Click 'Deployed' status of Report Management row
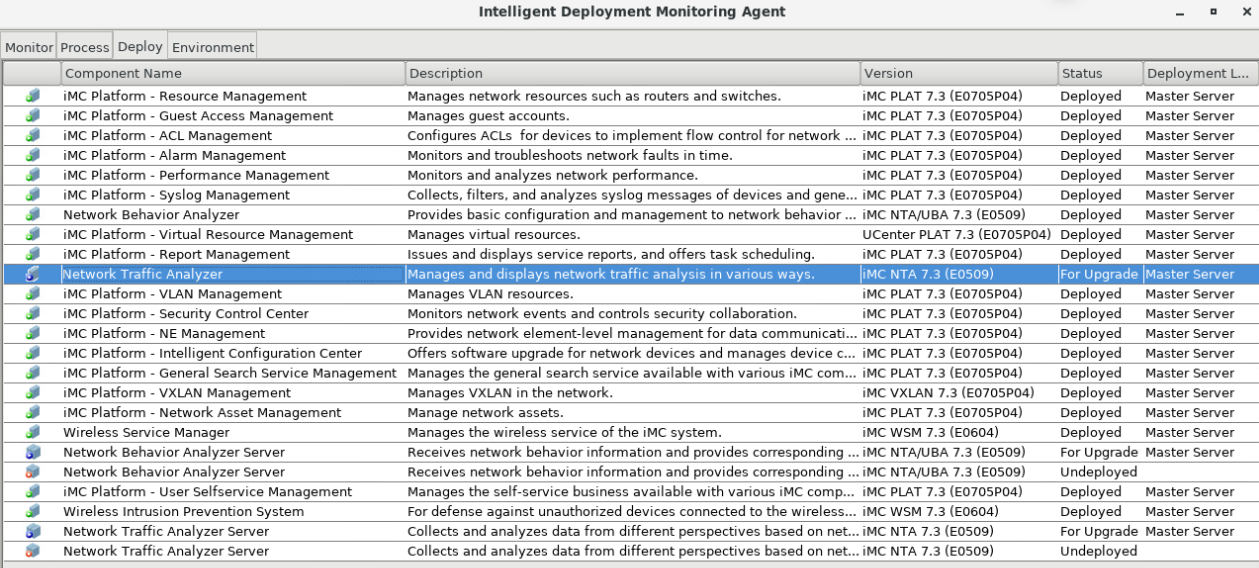This screenshot has height=568, width=1259. click(x=1090, y=254)
